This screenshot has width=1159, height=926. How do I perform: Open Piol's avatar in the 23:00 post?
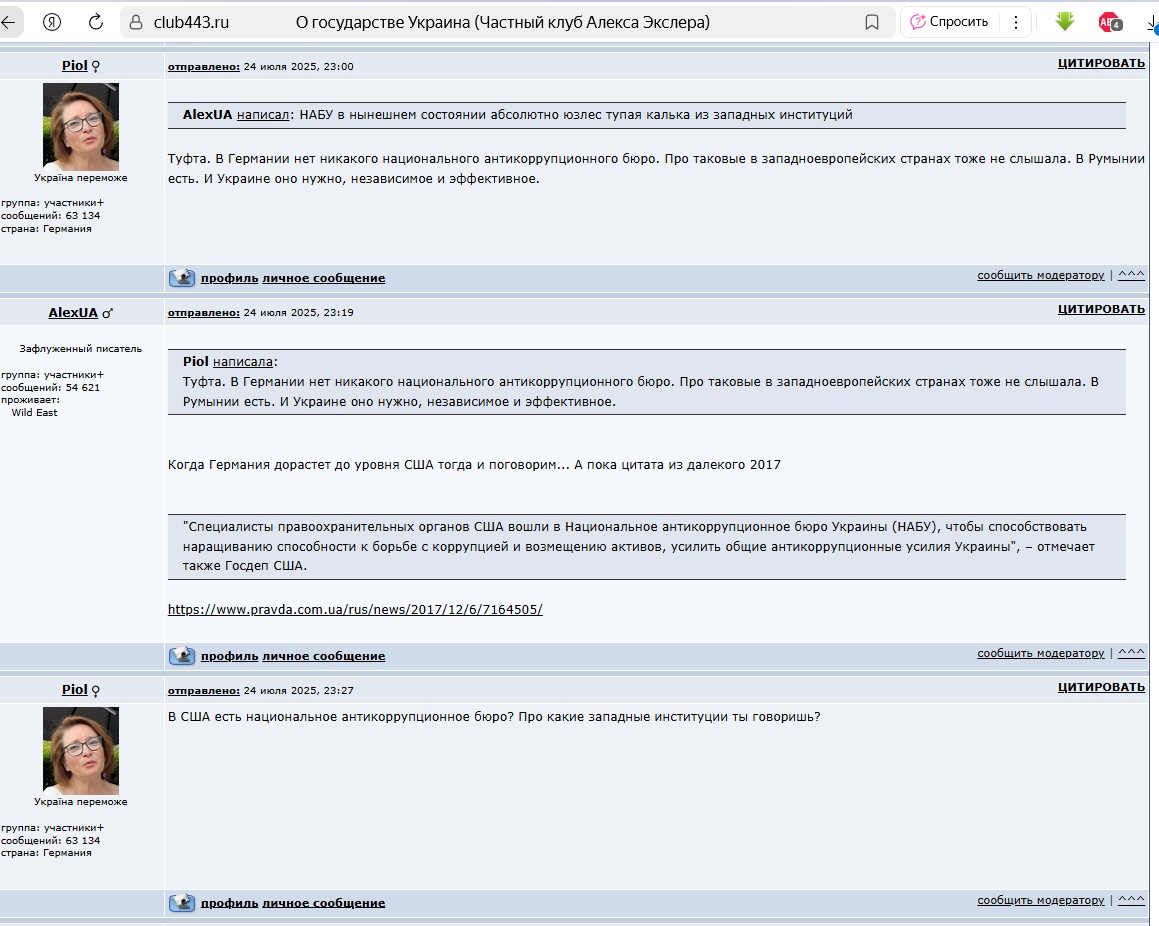pos(81,127)
